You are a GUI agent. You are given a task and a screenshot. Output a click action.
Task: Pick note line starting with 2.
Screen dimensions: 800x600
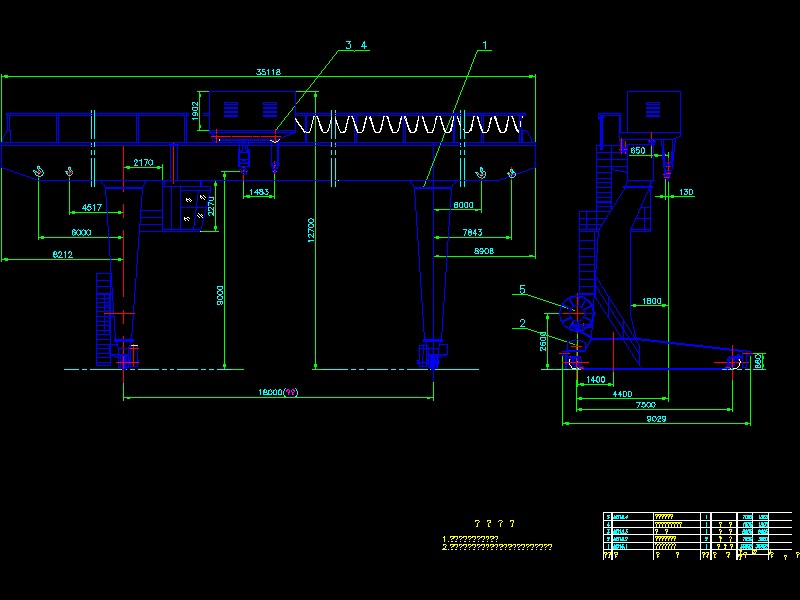[x=497, y=547]
